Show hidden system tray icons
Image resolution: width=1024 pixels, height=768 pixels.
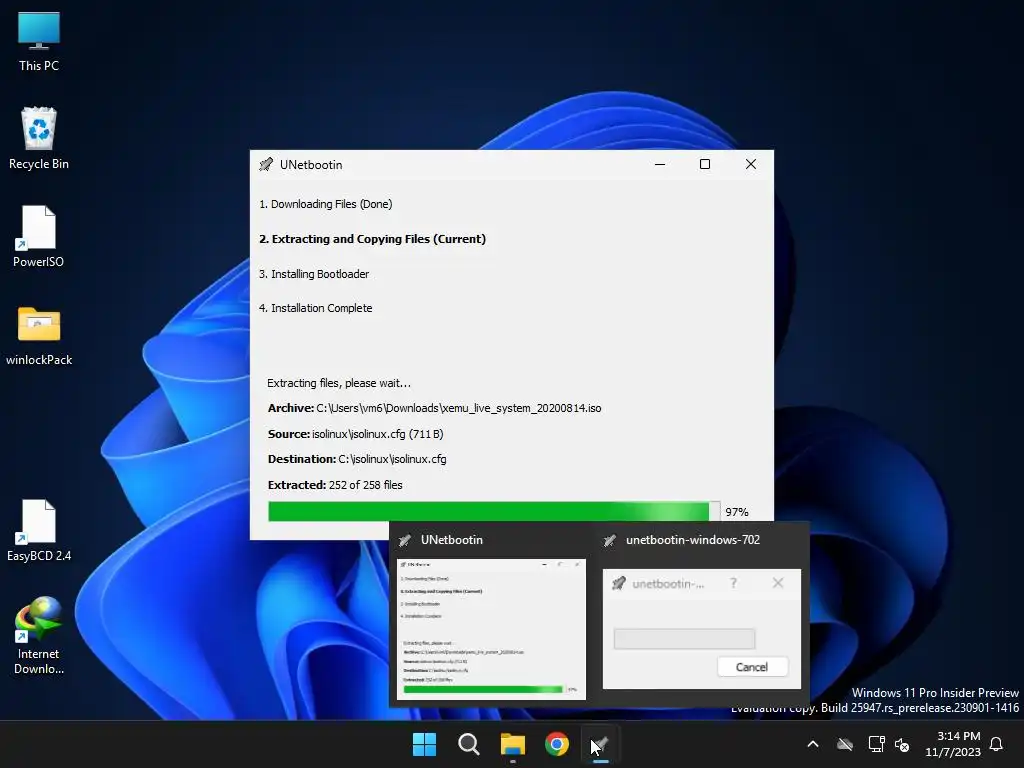(813, 744)
